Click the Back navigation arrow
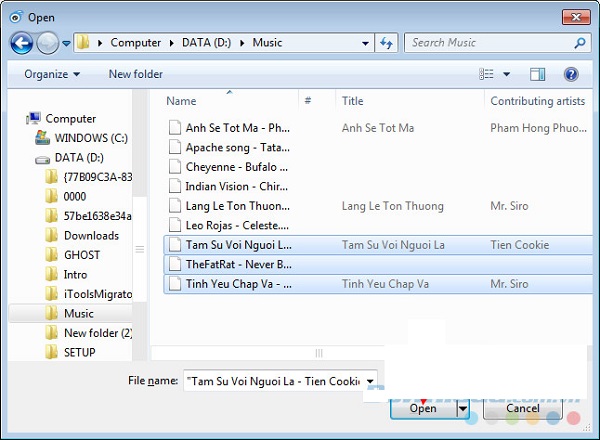The height and width of the screenshot is (440, 600). pos(22,43)
